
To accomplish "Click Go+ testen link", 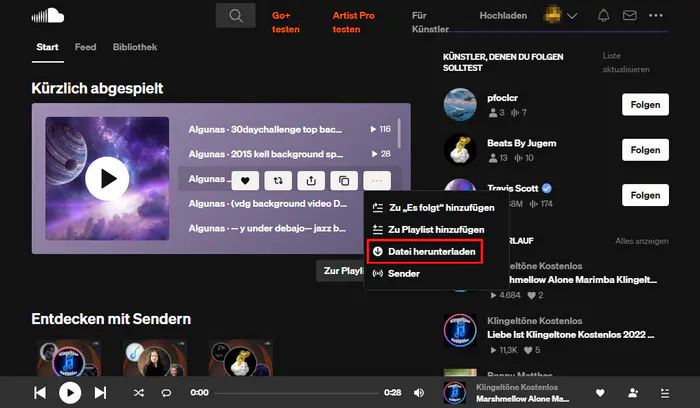I will pyautogui.click(x=286, y=22).
